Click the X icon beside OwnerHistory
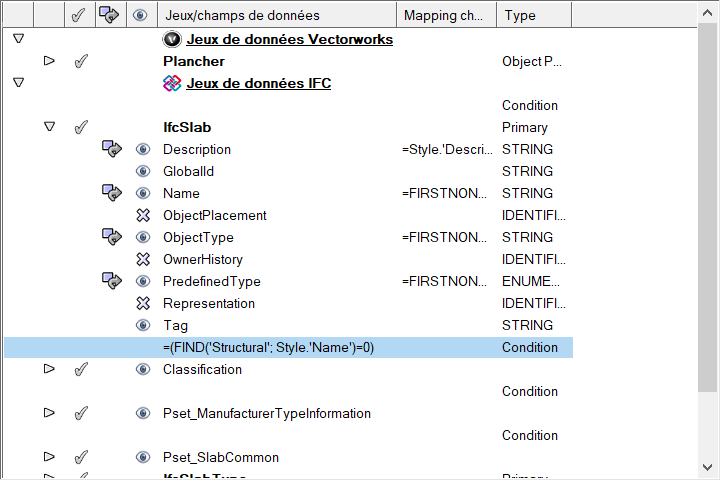Screen dimensions: 720x480 (143, 259)
